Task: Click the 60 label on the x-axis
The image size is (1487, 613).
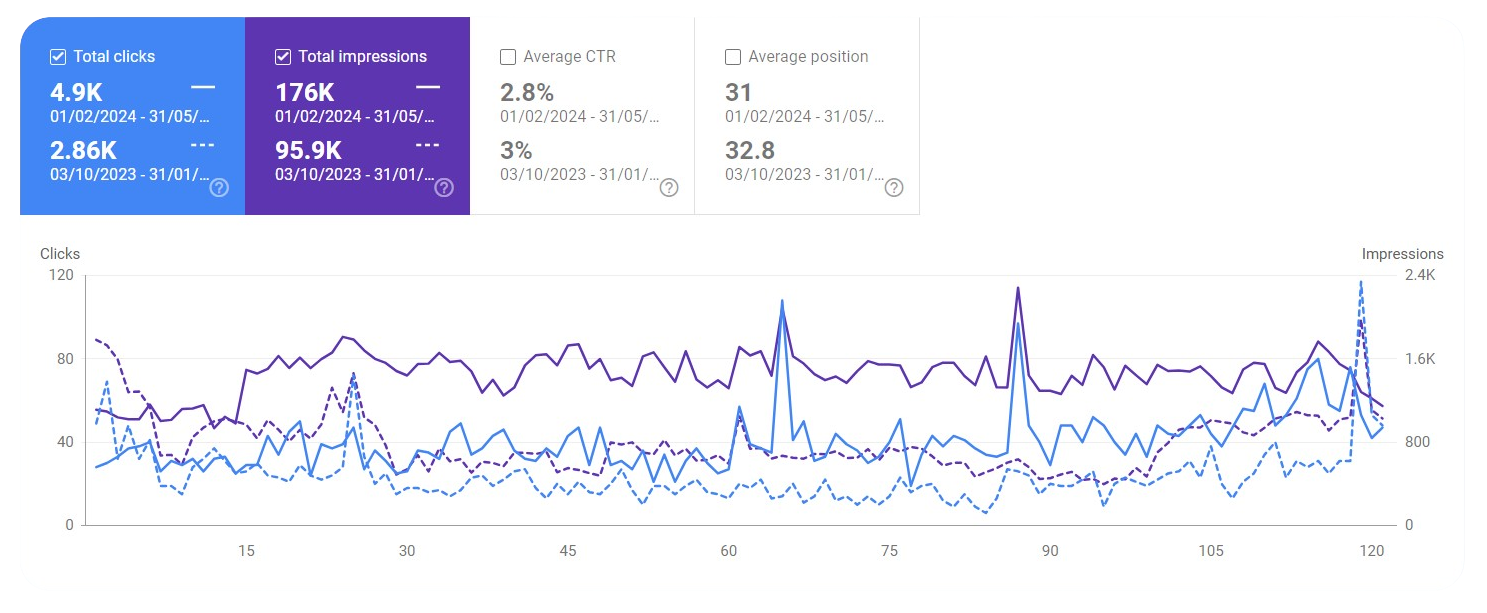Action: click(729, 551)
